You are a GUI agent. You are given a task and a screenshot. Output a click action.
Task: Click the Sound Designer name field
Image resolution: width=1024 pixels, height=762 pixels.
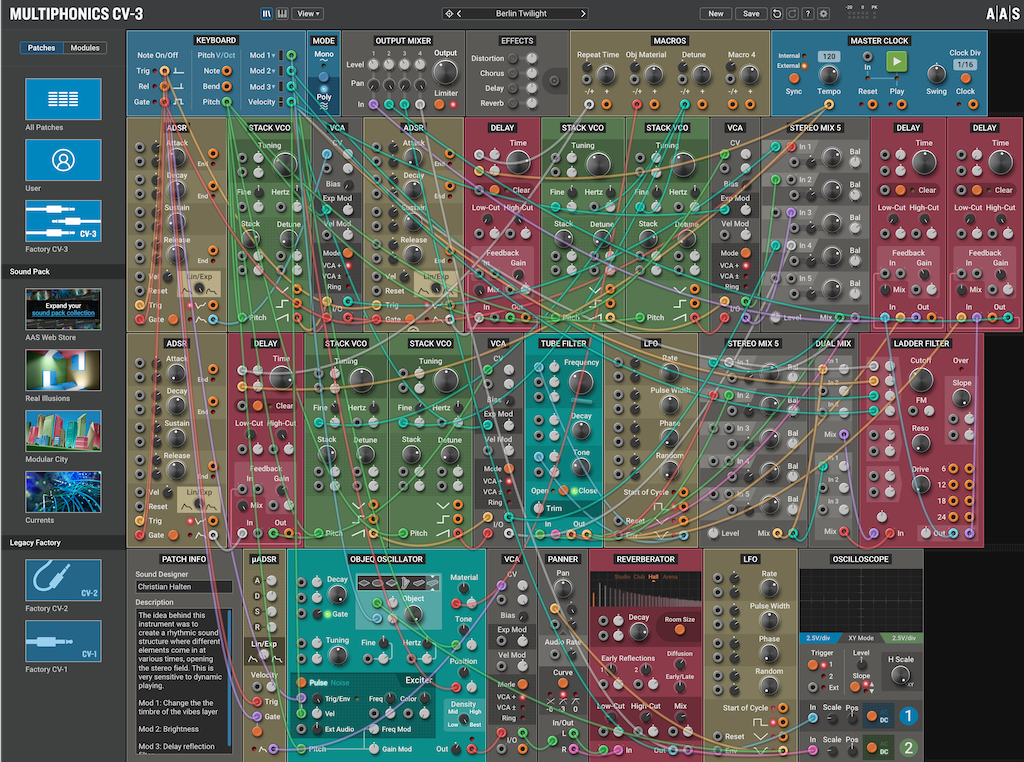point(184,587)
